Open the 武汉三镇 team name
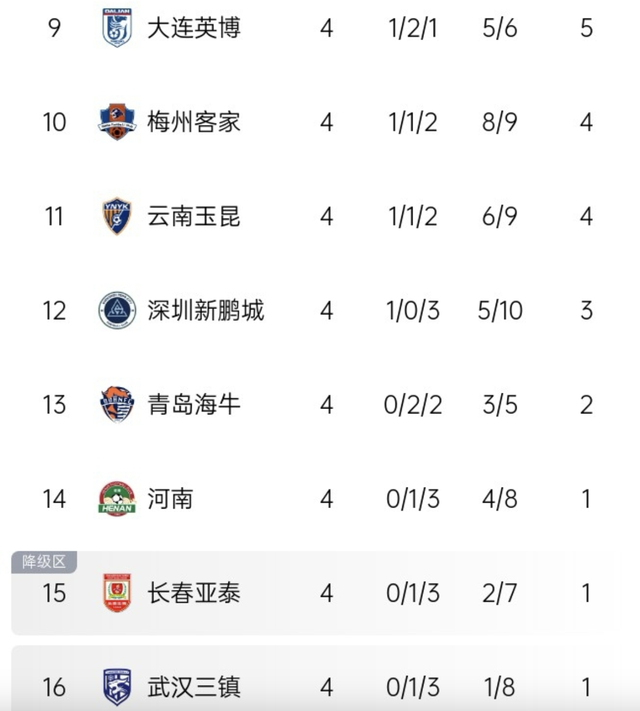640x711 pixels. pyautogui.click(x=194, y=687)
